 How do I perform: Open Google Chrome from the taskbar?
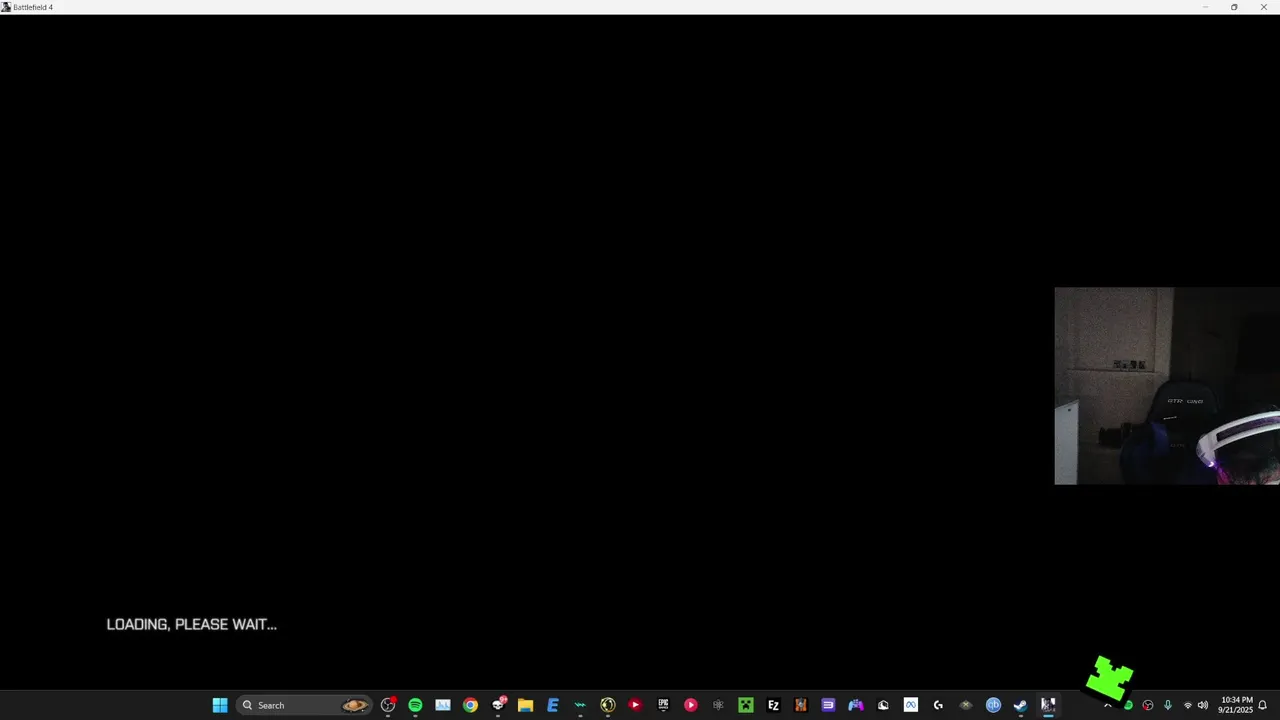point(470,705)
